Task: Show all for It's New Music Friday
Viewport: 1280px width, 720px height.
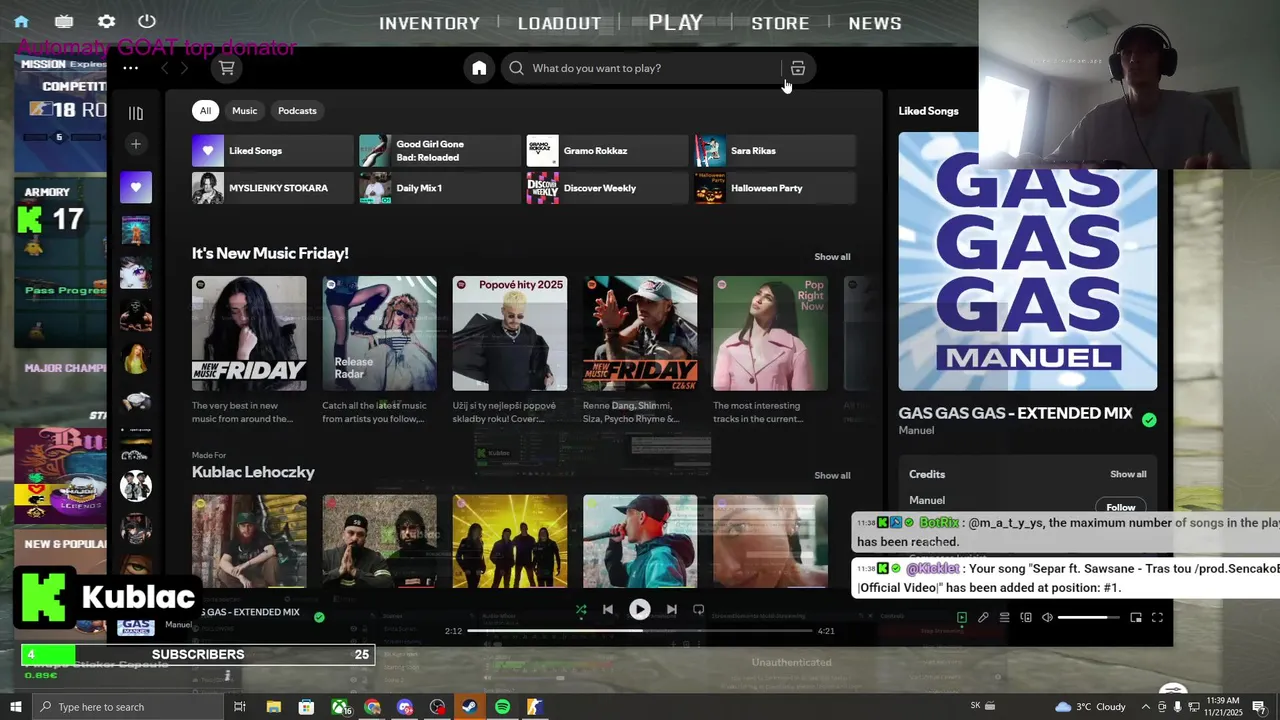Action: pyautogui.click(x=832, y=257)
